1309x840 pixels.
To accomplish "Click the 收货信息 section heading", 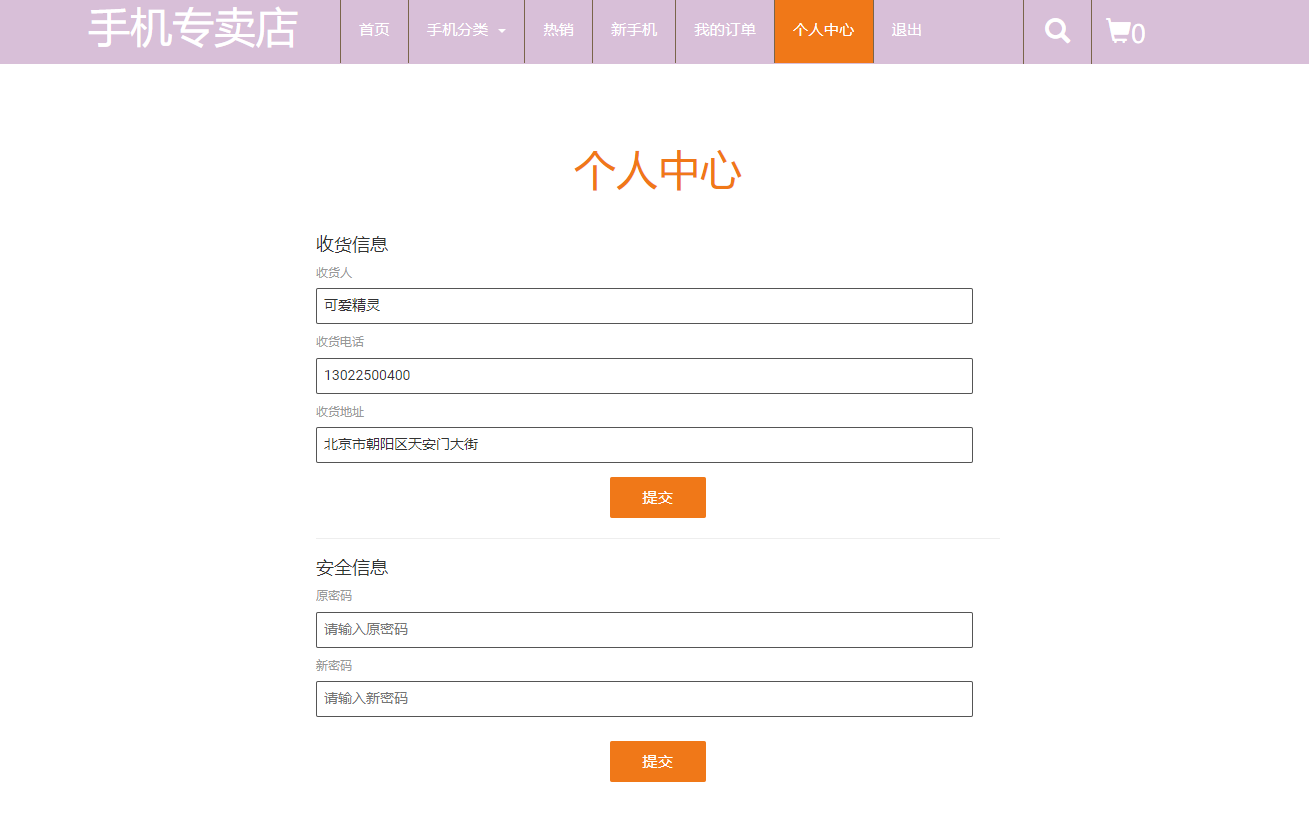I will (x=352, y=243).
